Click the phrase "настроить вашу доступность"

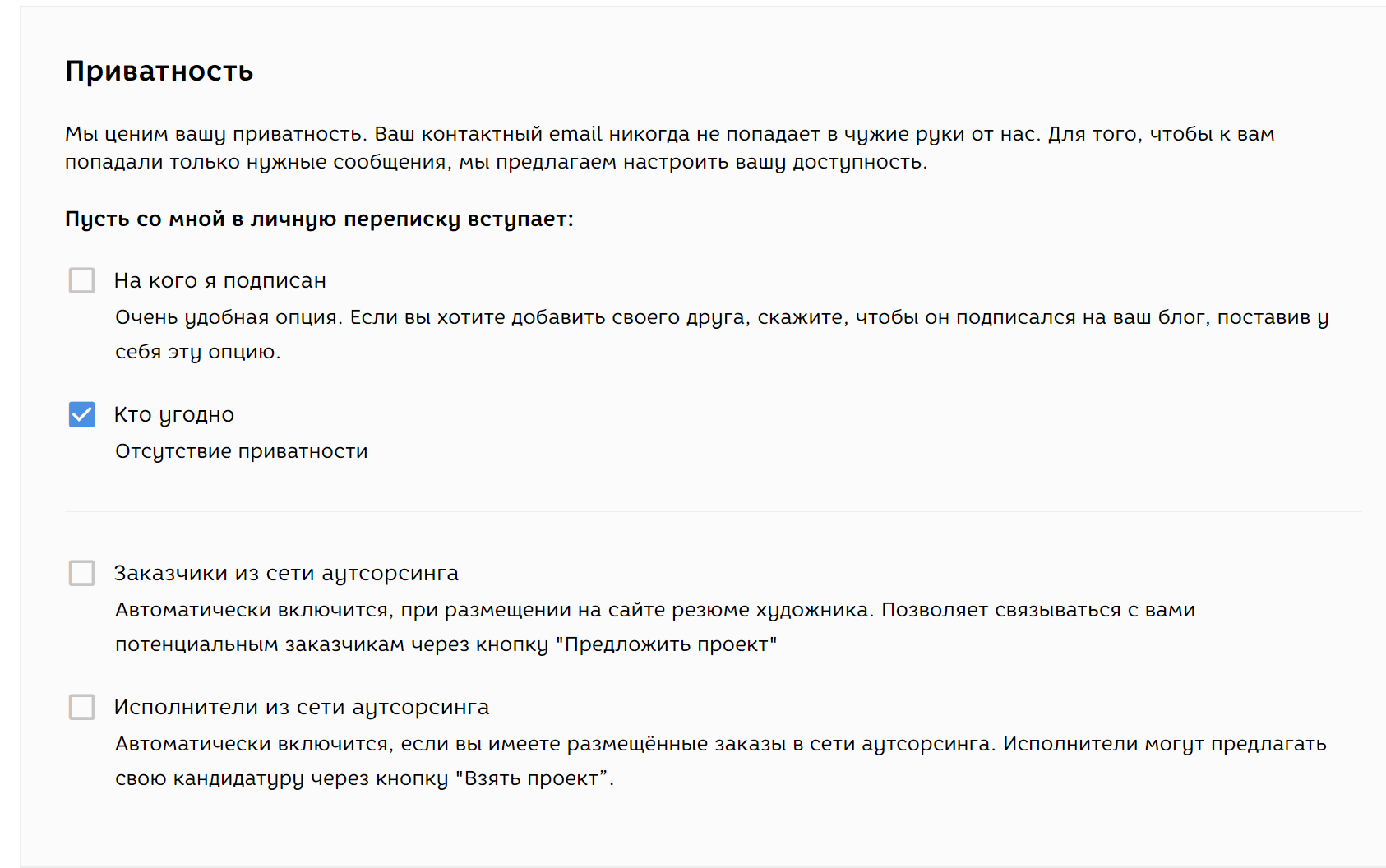point(774,162)
